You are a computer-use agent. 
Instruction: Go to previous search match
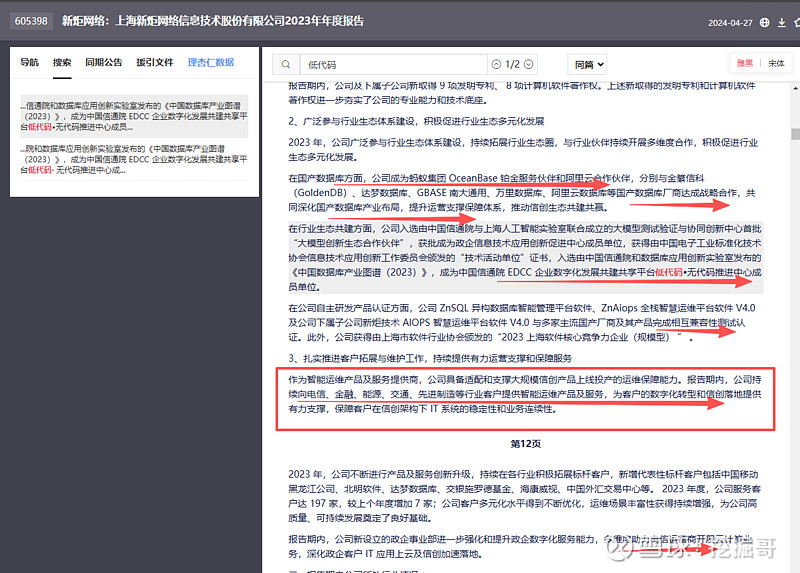click(496, 64)
